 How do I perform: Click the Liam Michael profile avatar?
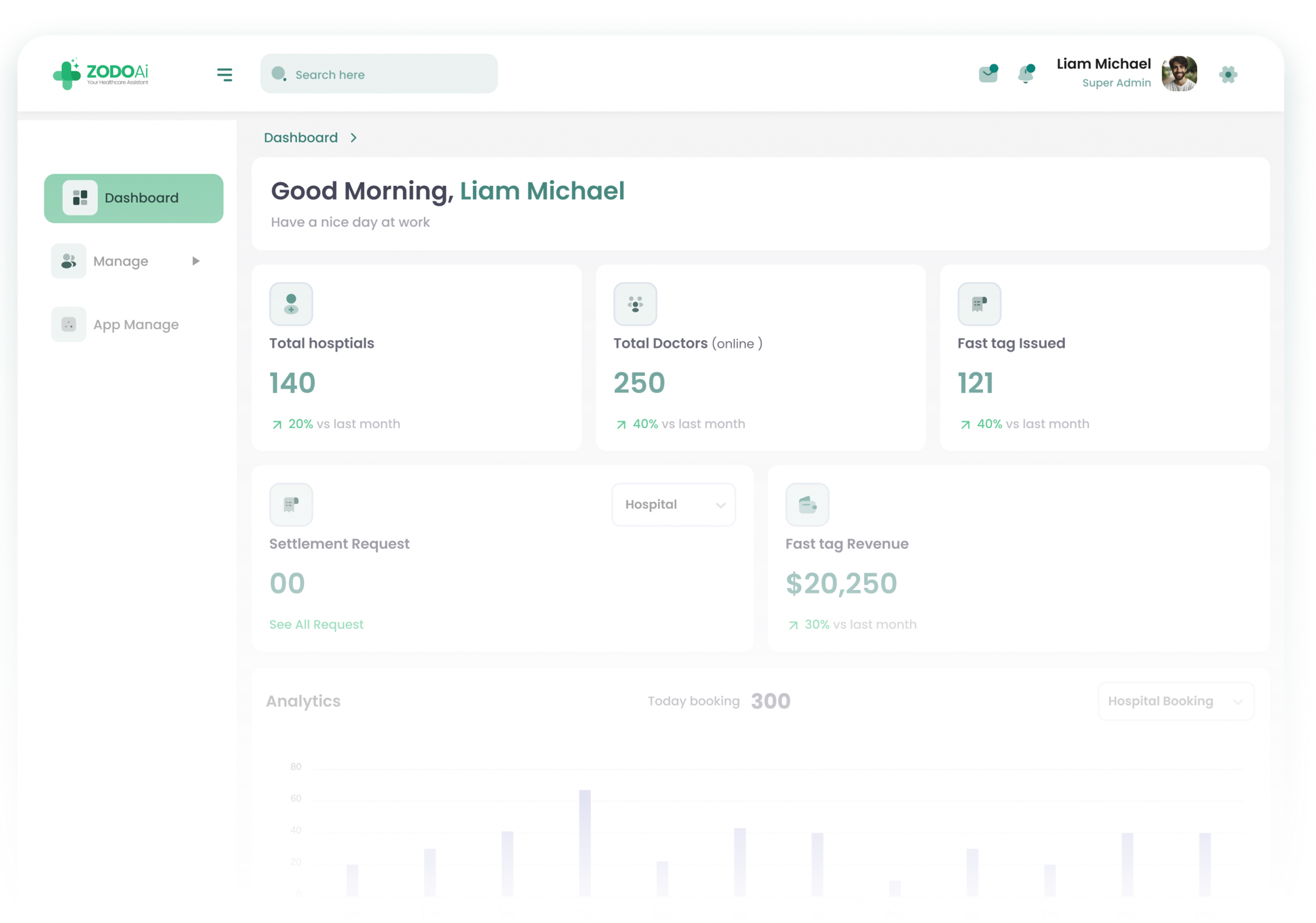1178,73
